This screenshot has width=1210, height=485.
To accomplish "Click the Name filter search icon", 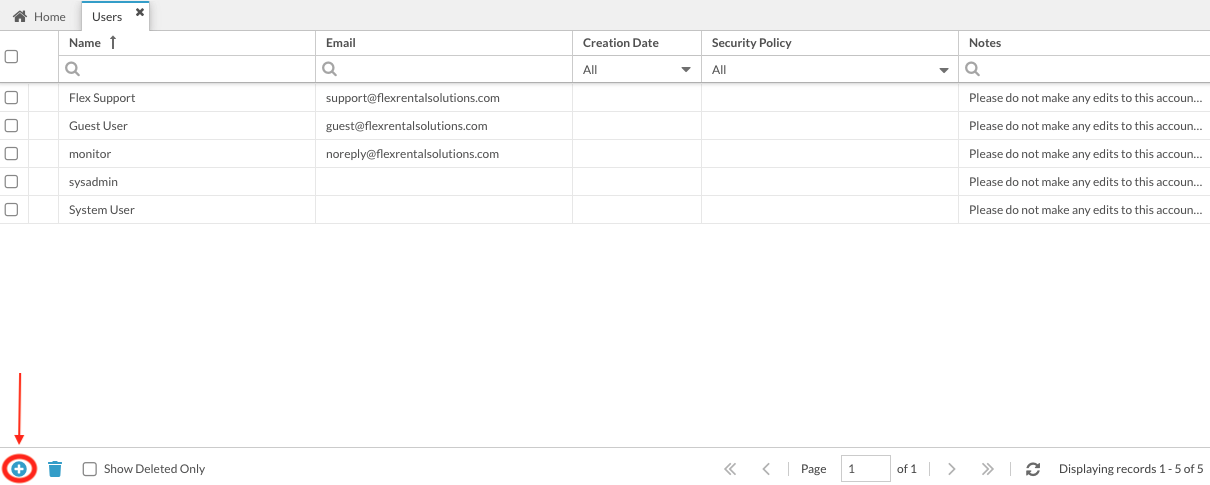I will coord(72,70).
